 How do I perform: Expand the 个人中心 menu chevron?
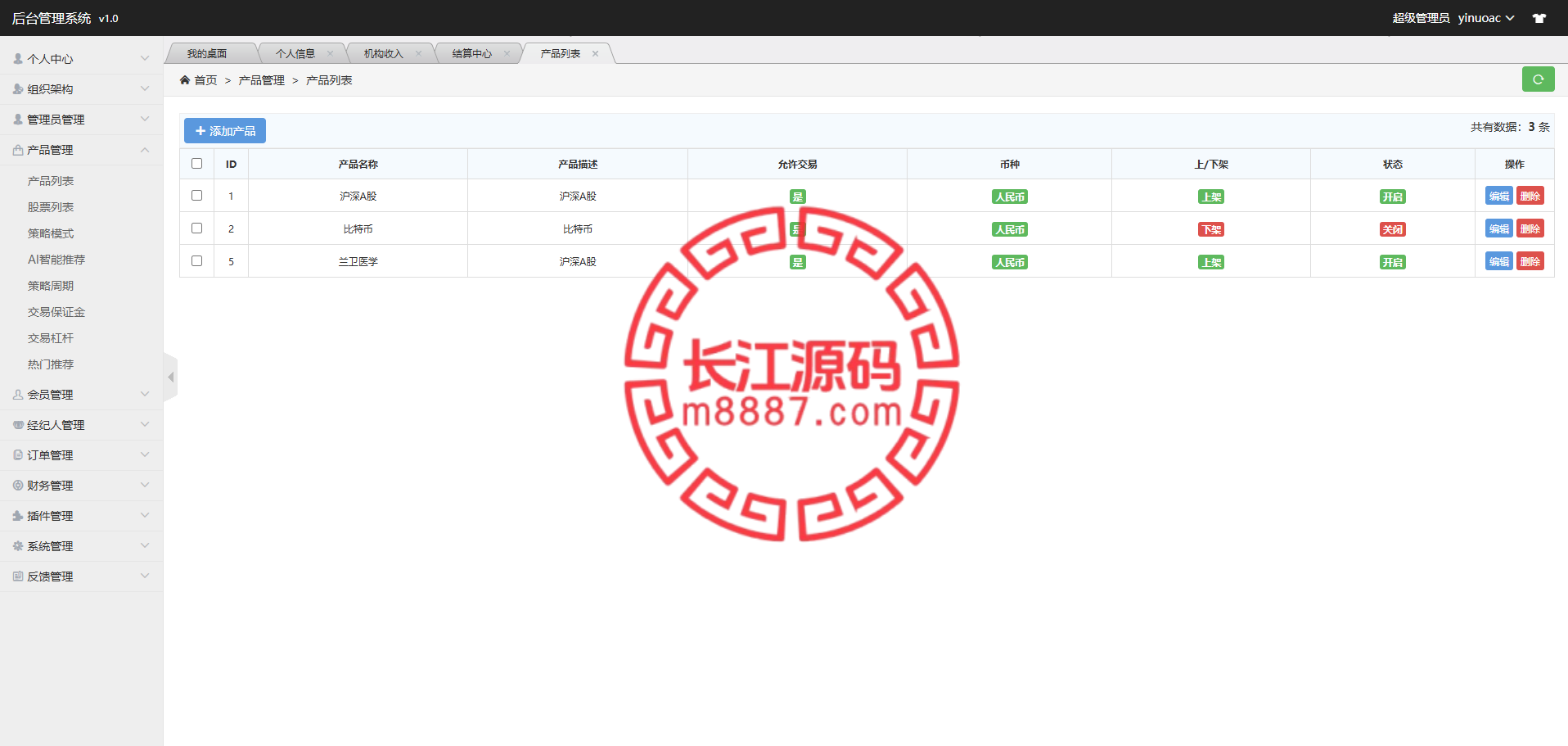point(145,58)
